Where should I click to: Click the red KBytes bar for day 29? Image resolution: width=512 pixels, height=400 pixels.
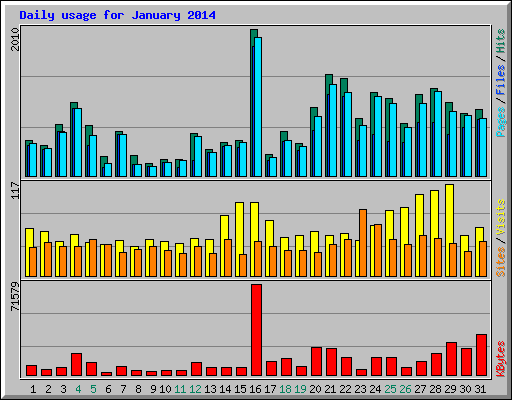pos(451,359)
